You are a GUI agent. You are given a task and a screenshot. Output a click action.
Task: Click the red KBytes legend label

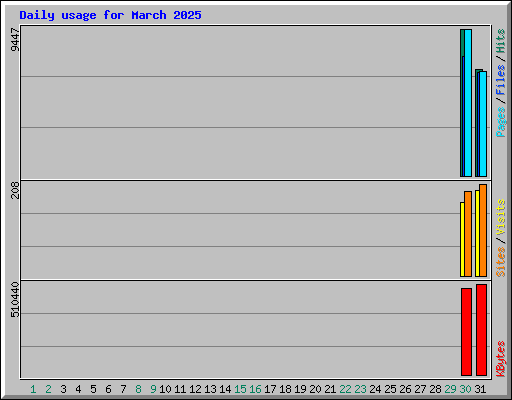click(x=501, y=359)
